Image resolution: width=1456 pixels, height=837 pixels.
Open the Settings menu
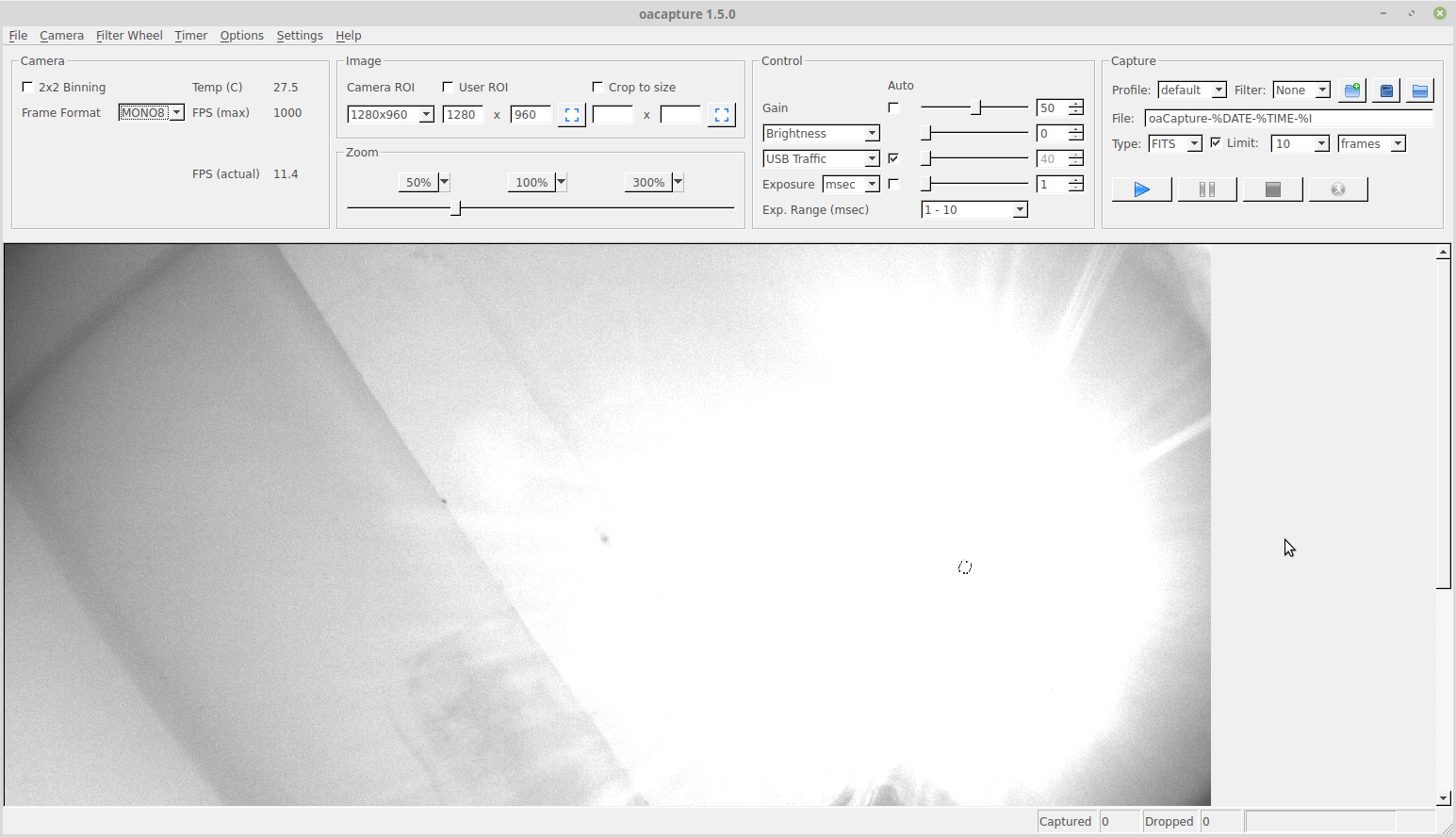click(x=300, y=35)
